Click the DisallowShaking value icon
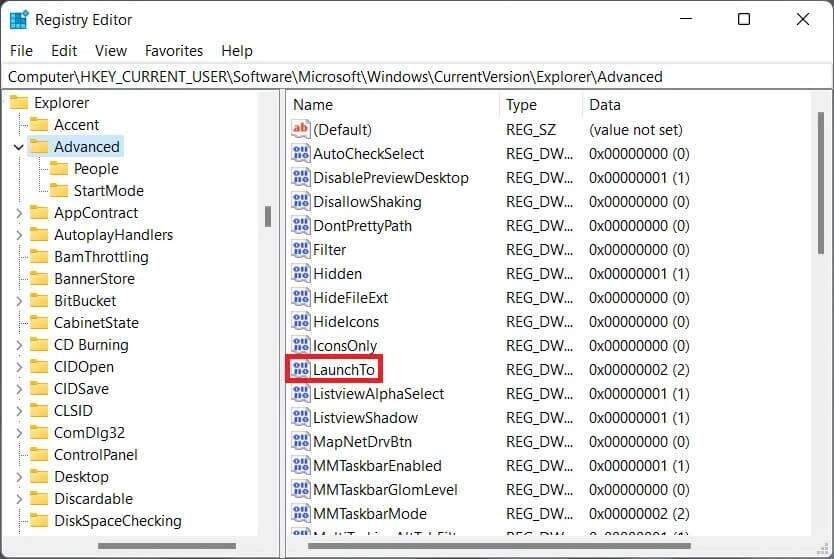Viewport: 834px width, 559px height. 301,201
